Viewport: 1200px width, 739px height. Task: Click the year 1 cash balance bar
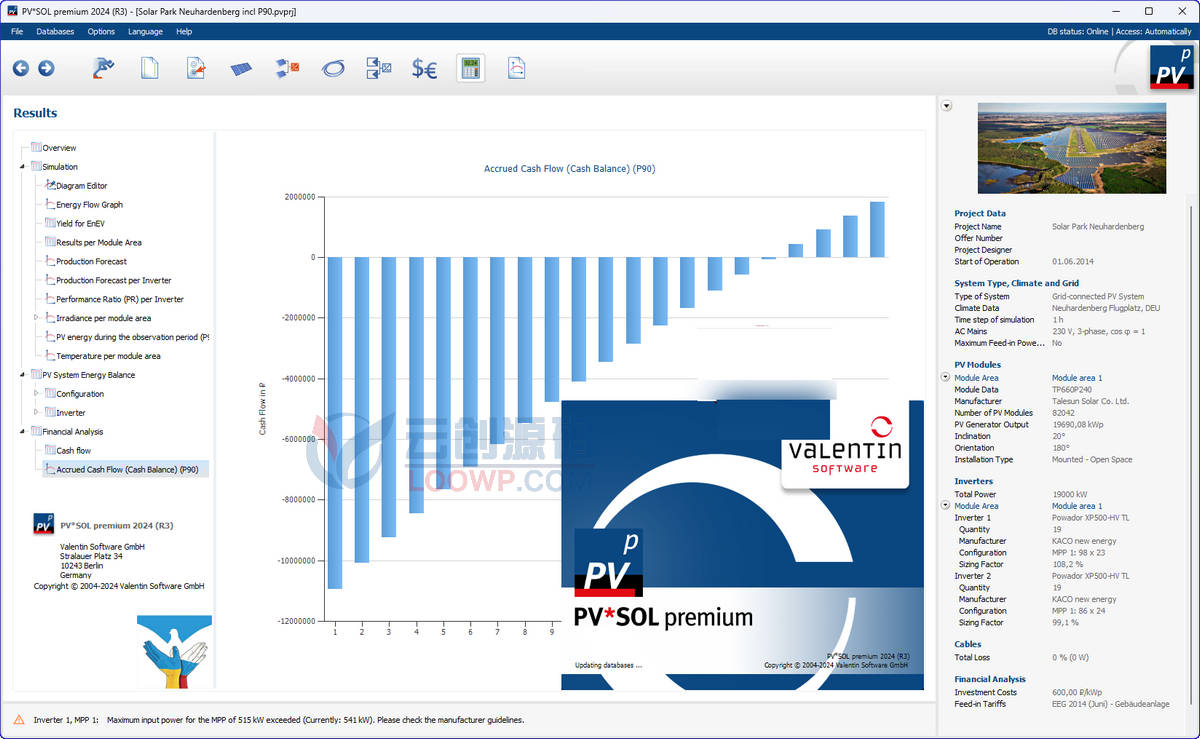[335, 423]
